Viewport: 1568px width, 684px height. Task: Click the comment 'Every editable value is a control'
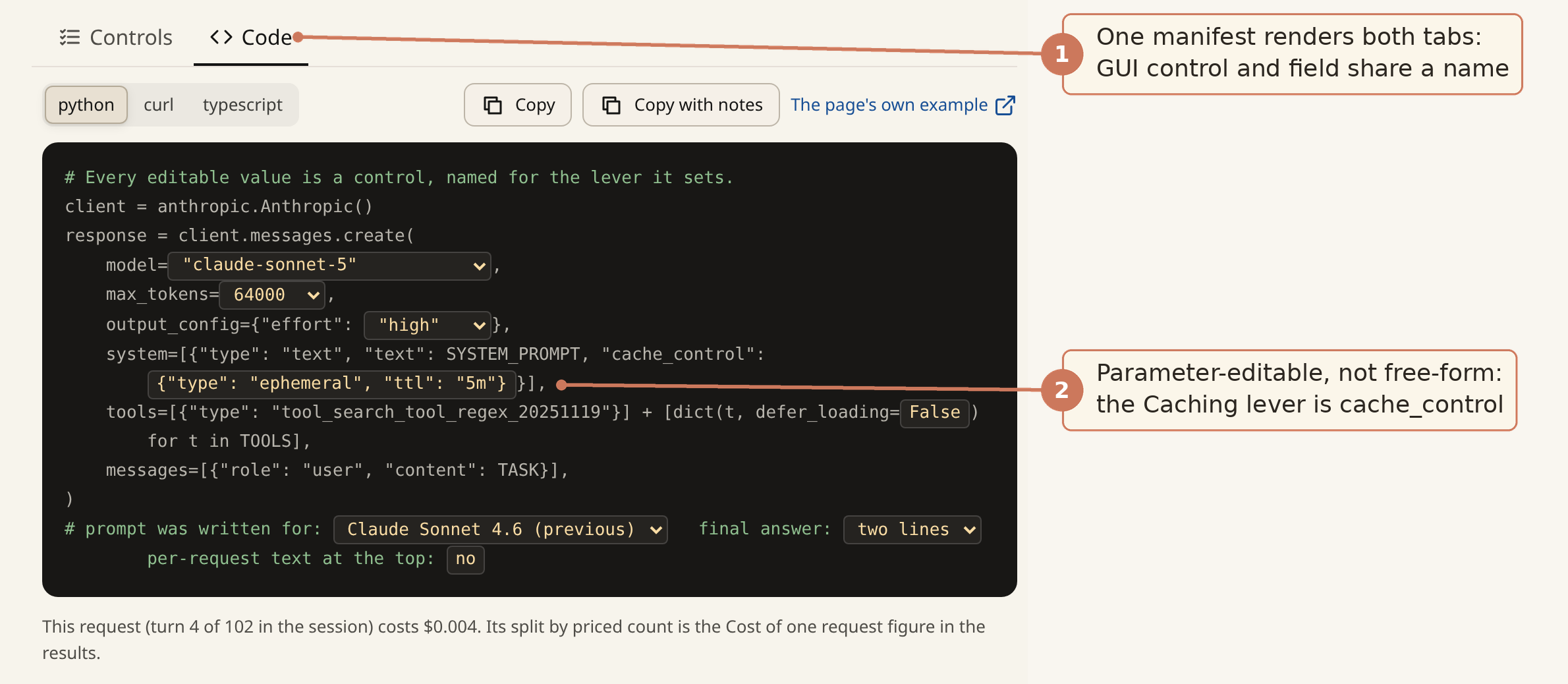point(399,177)
